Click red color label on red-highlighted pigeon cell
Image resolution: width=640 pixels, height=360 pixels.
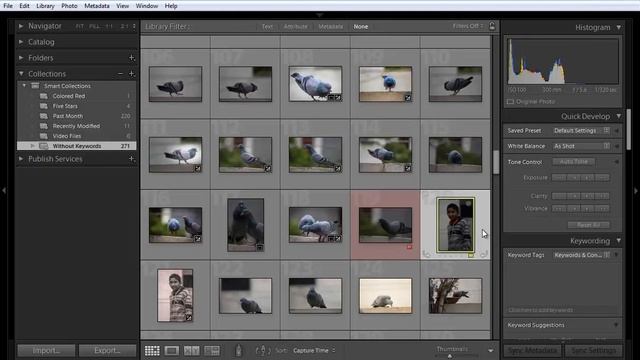click(409, 247)
